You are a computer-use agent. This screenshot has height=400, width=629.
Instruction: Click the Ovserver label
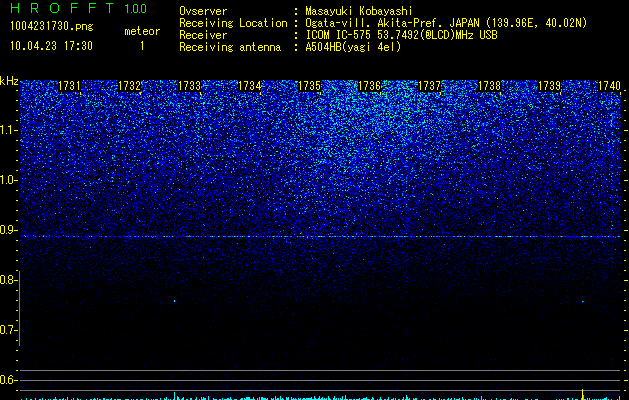click(x=203, y=11)
